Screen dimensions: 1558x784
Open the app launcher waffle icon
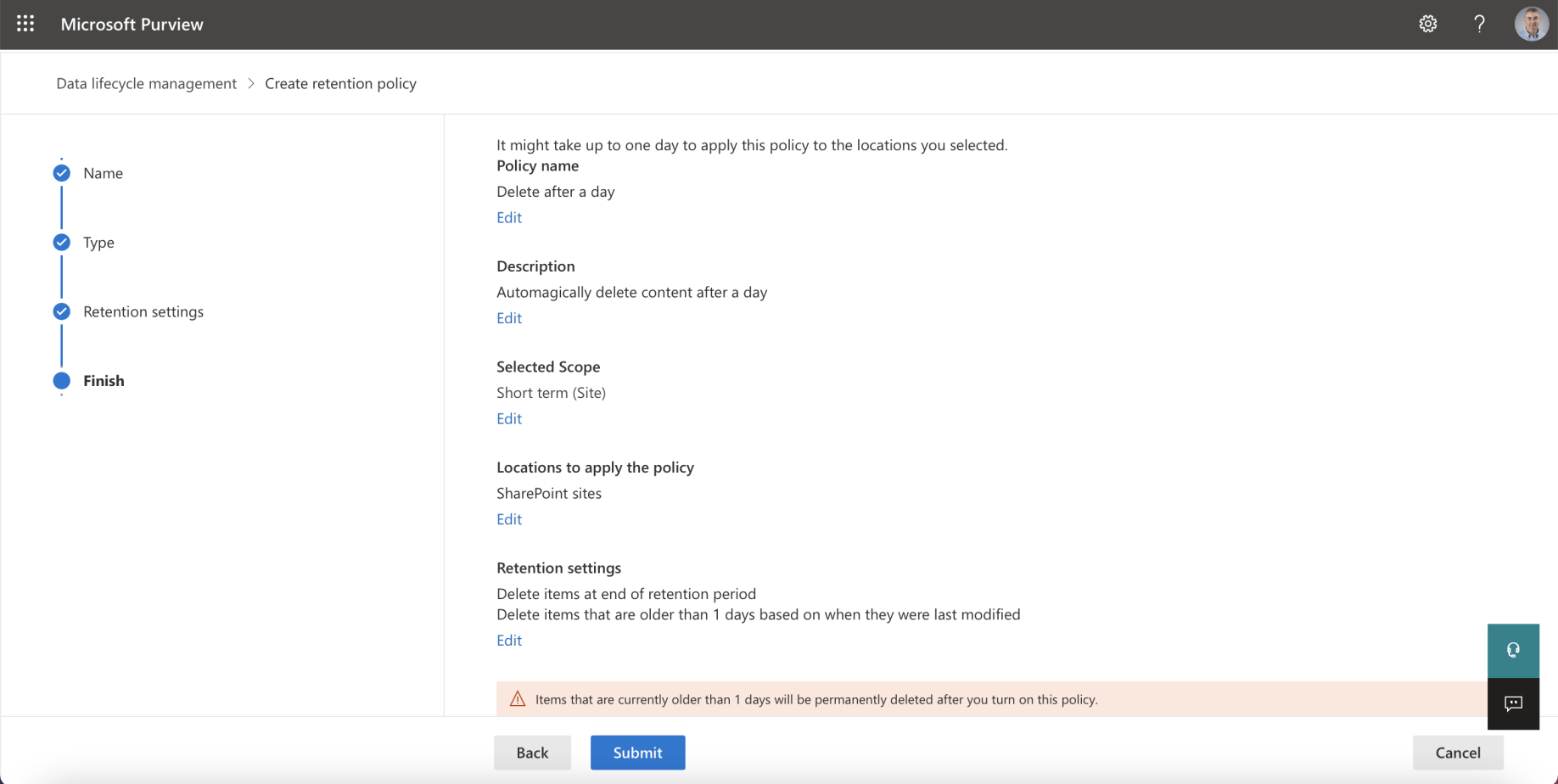click(25, 24)
